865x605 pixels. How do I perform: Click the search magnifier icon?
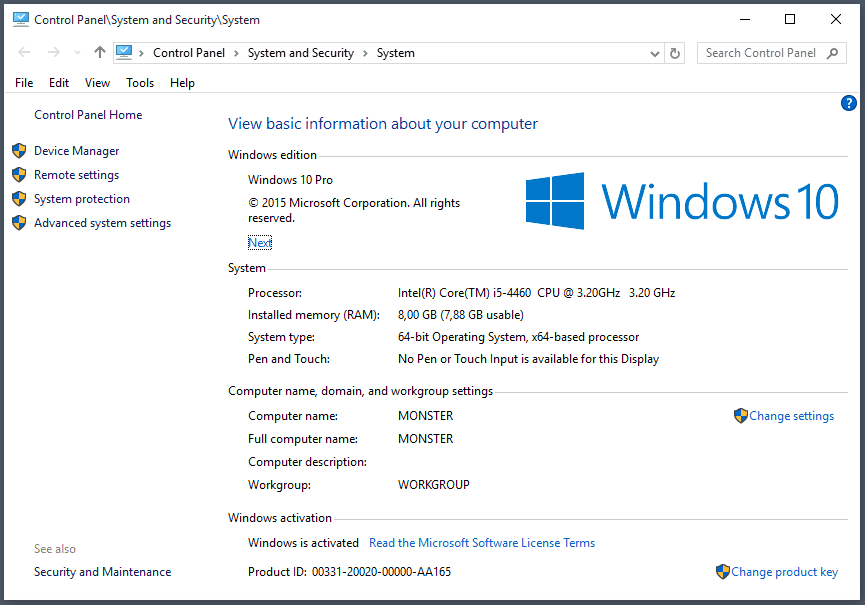pyautogui.click(x=834, y=53)
